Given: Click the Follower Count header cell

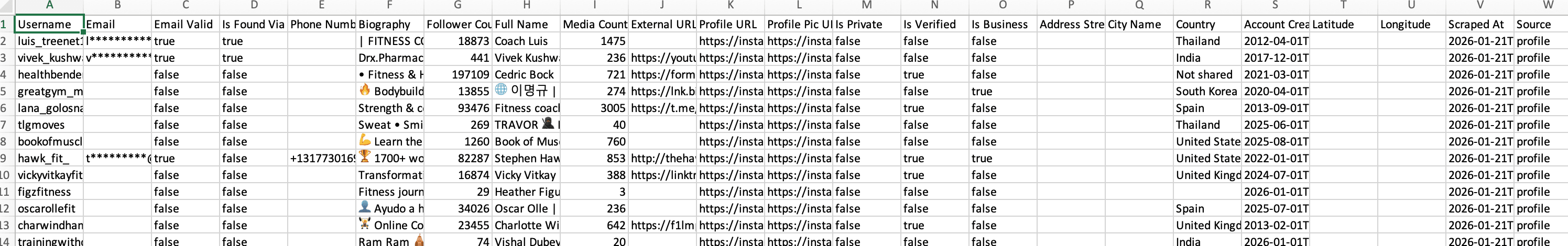Looking at the screenshot, I should (x=458, y=25).
